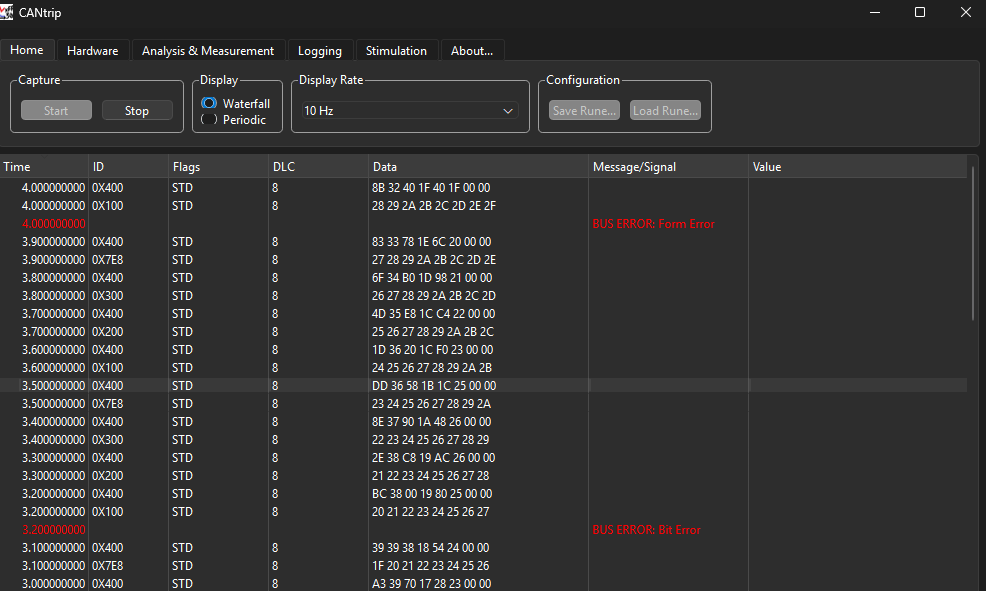Image resolution: width=986 pixels, height=591 pixels.
Task: Click data cell 25 26 27 28 29 2A 2B 2C
Action: pyautogui.click(x=433, y=331)
